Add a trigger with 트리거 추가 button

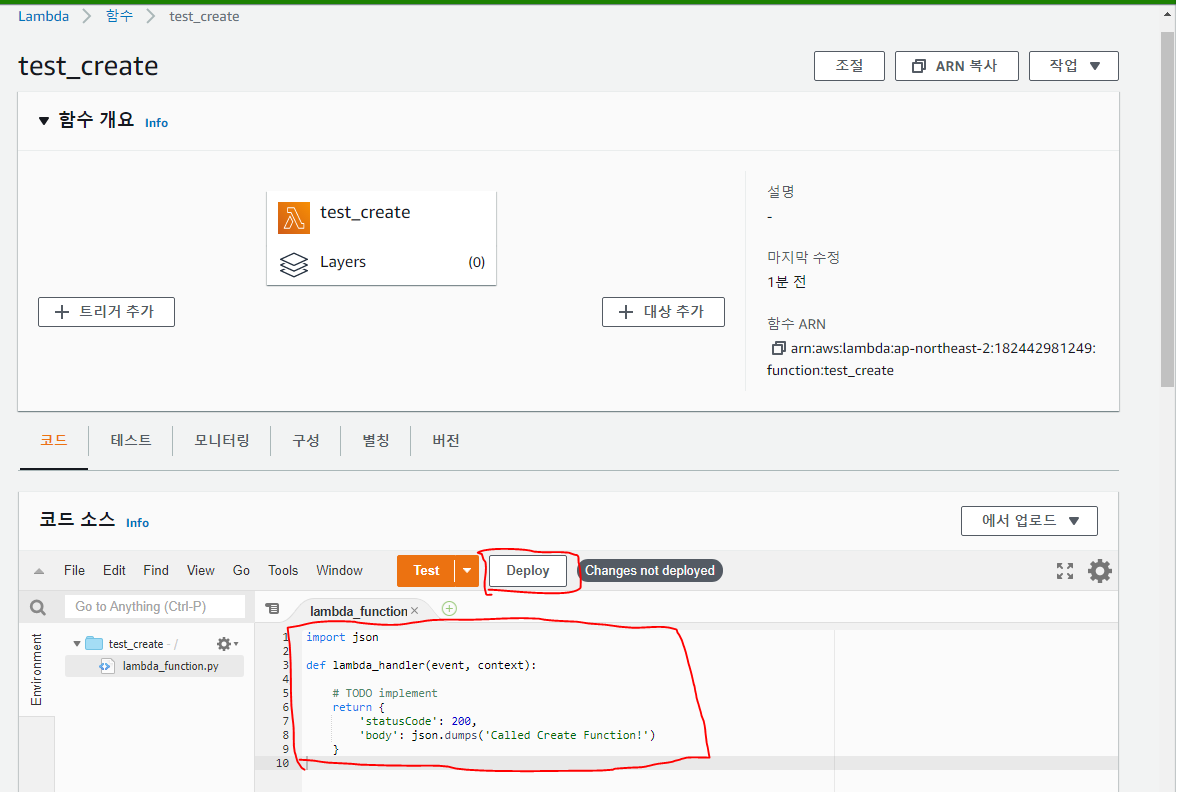[x=107, y=312]
